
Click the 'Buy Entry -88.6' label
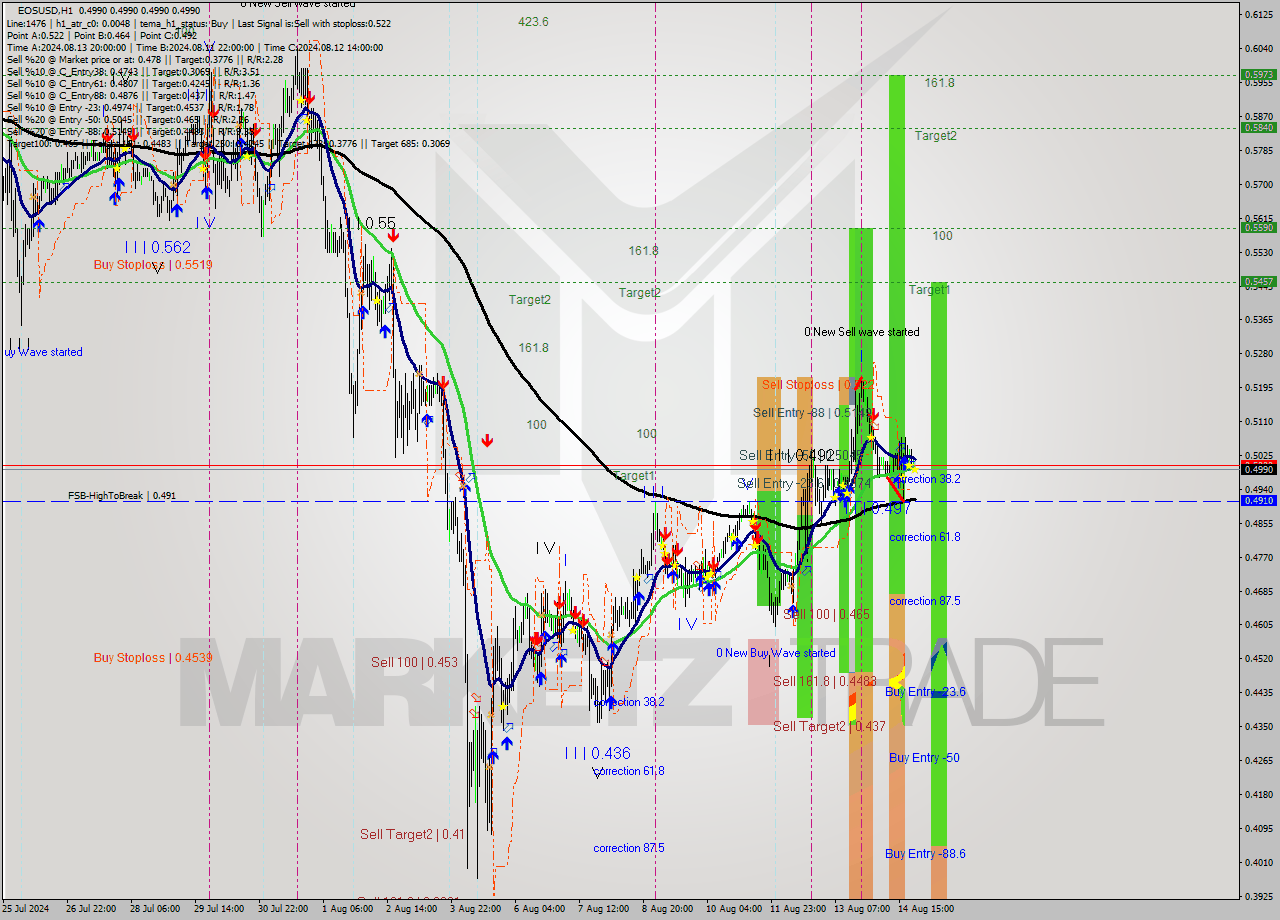925,854
